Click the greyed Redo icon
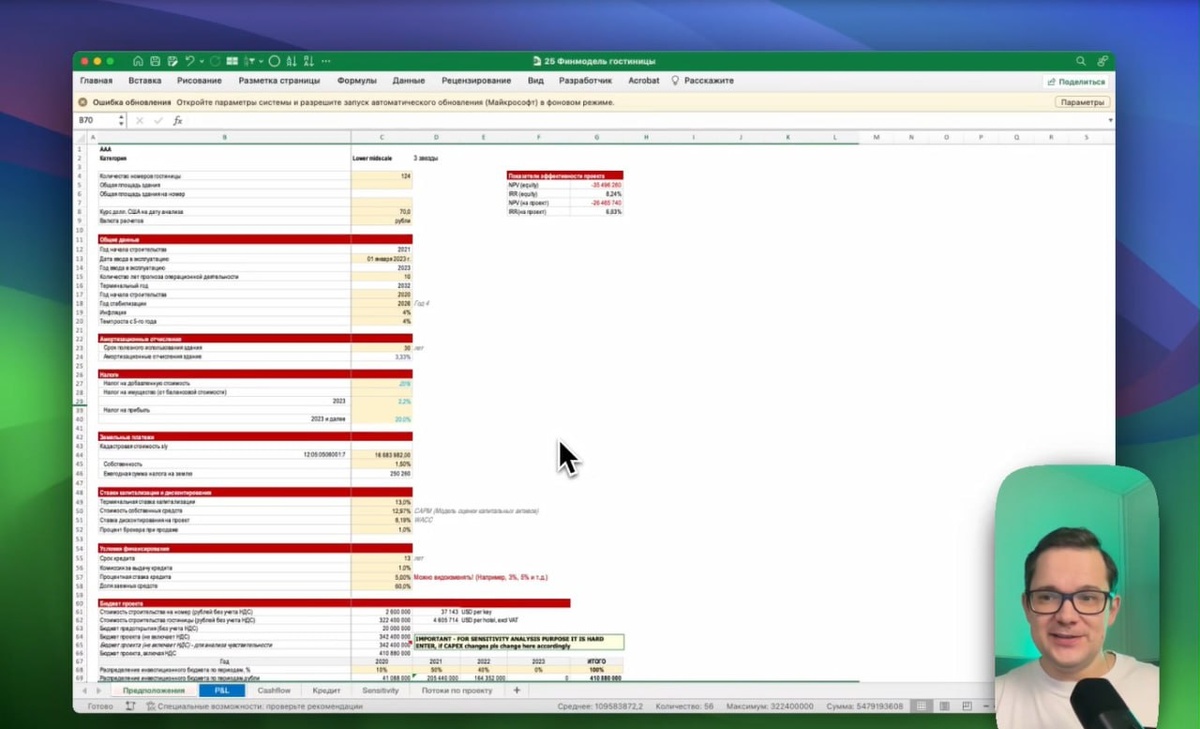 pos(215,61)
